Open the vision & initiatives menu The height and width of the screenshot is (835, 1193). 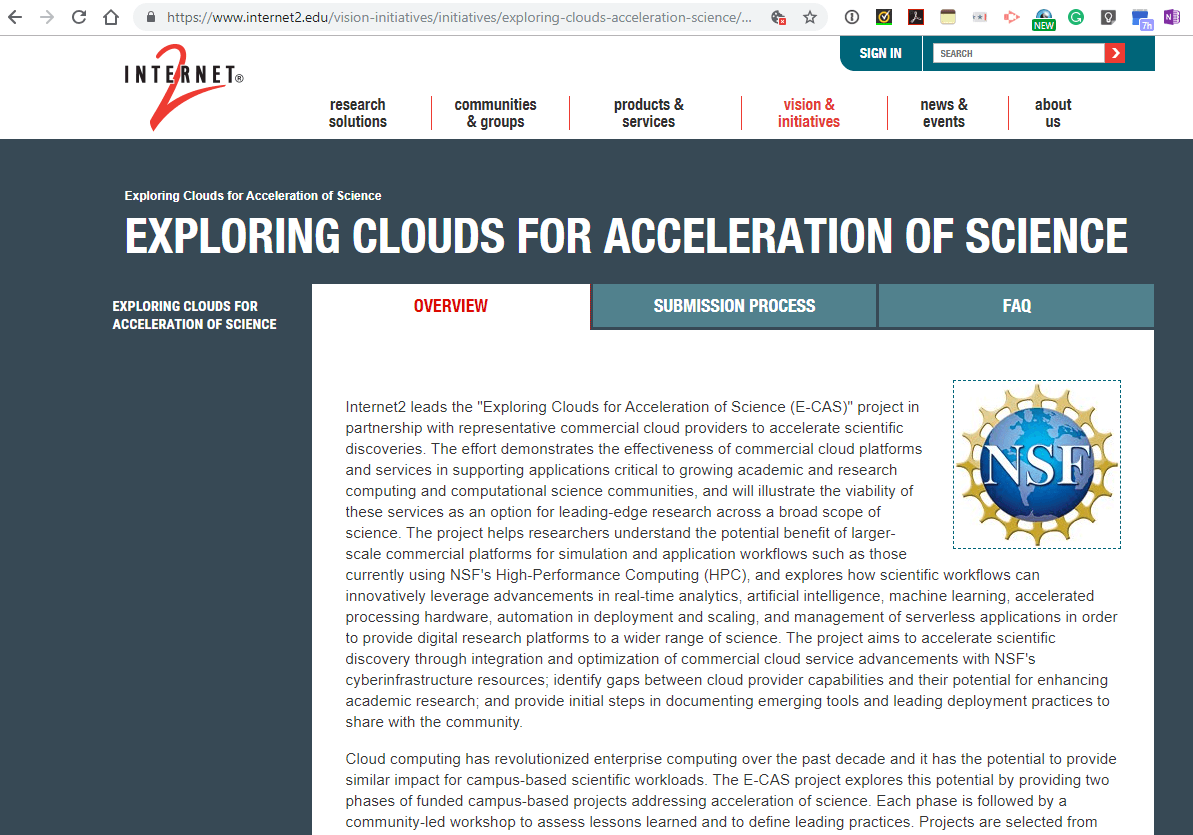pos(807,112)
